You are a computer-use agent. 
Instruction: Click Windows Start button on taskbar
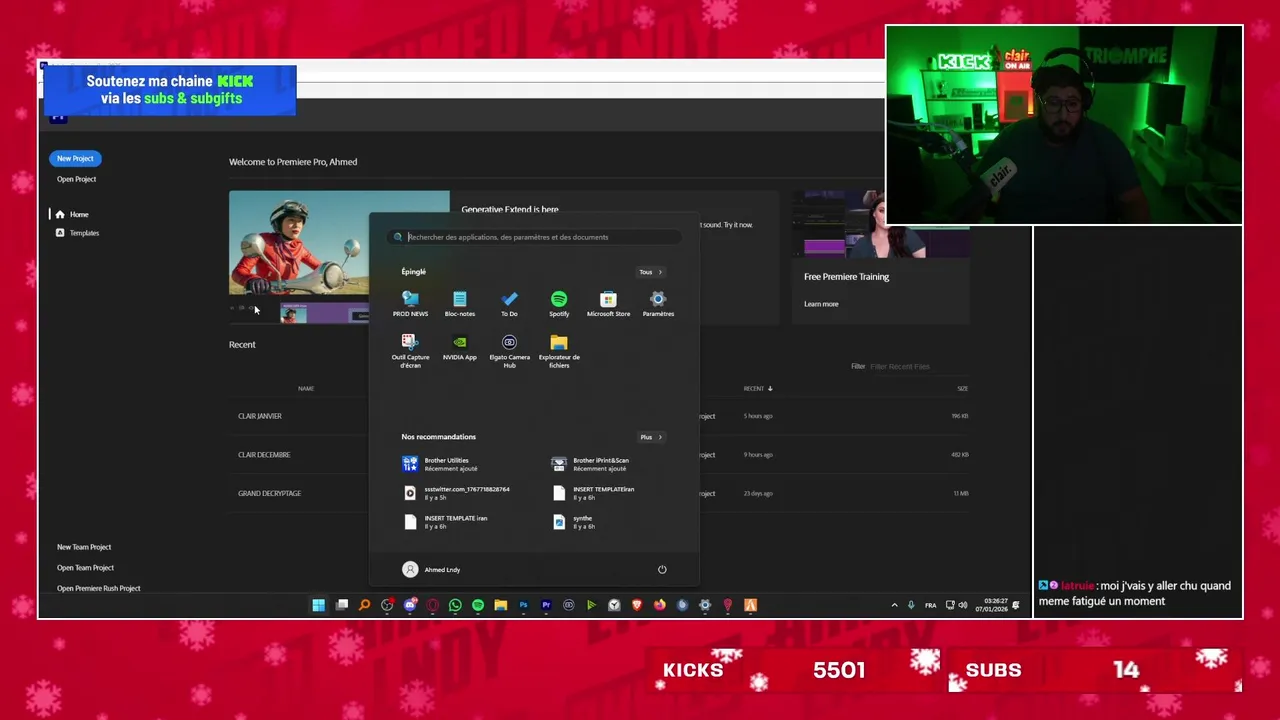(x=318, y=605)
